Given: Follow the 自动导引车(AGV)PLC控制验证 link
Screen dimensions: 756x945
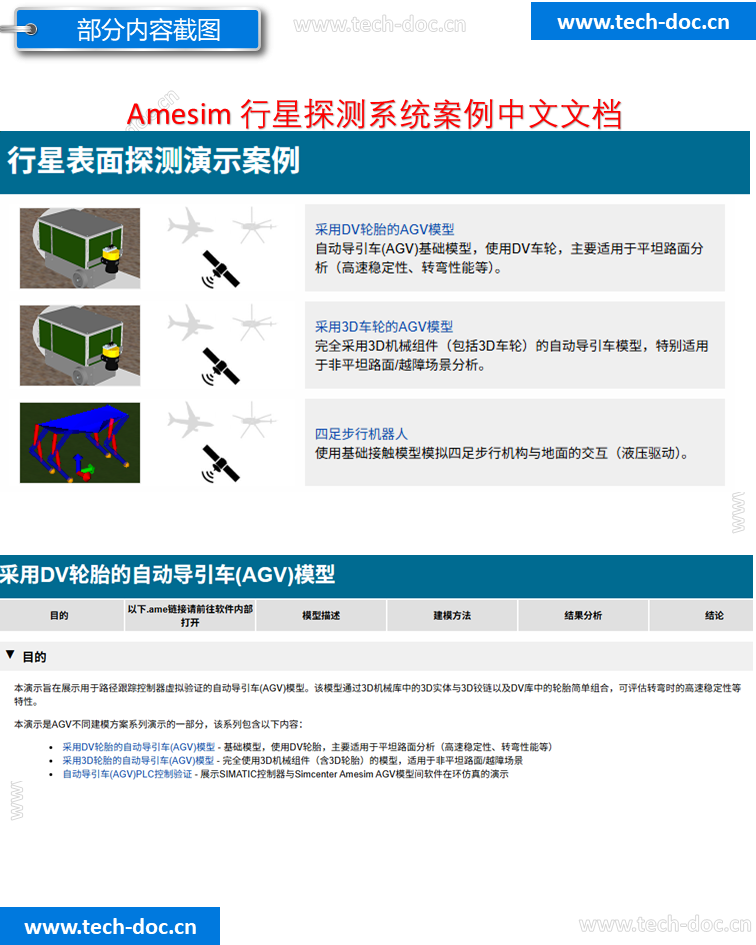Looking at the screenshot, I should pyautogui.click(x=127, y=774).
